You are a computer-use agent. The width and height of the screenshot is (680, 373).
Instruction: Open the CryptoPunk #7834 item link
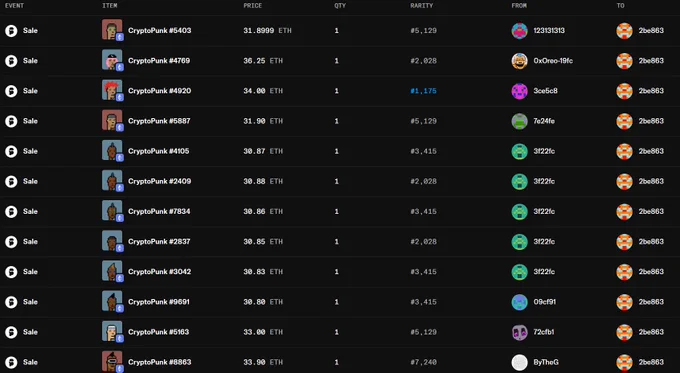(x=159, y=211)
